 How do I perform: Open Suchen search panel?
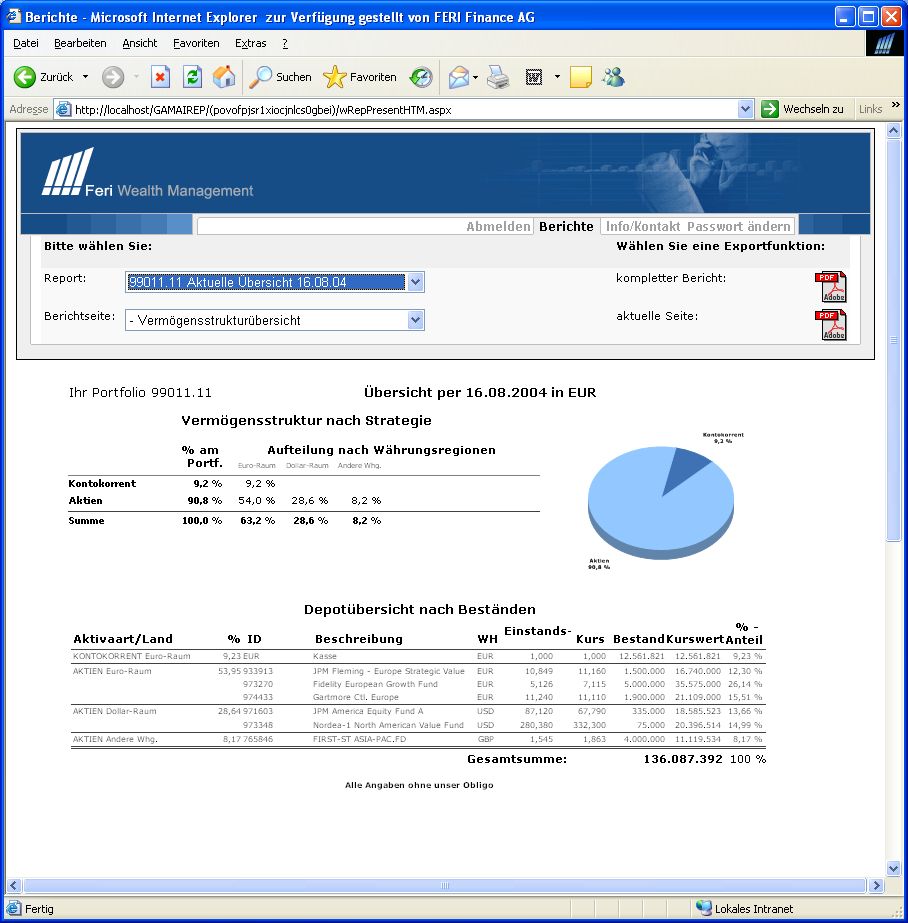point(280,77)
